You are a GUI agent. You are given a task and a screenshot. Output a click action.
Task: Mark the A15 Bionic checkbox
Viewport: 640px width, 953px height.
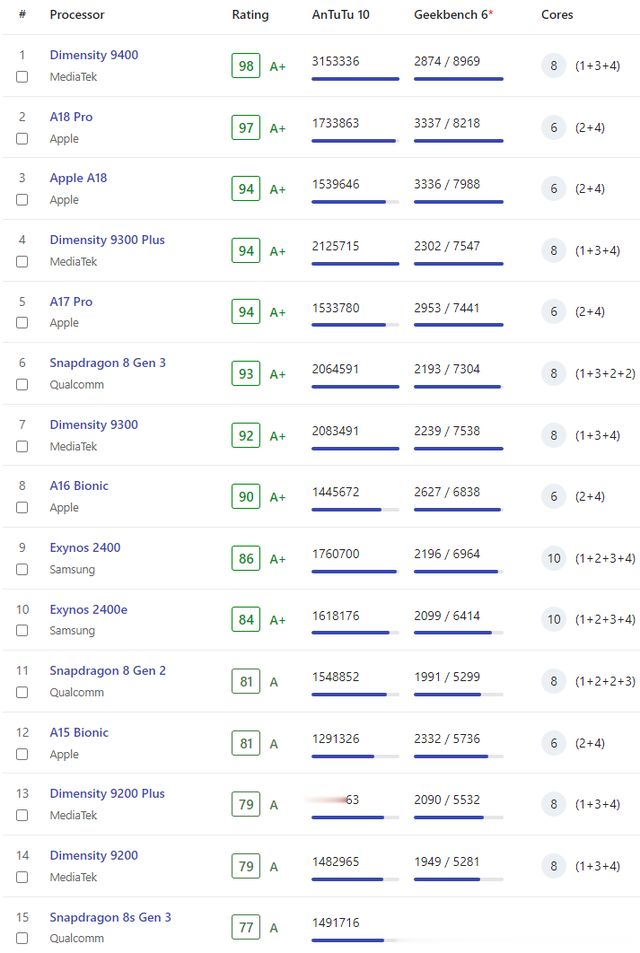22,755
